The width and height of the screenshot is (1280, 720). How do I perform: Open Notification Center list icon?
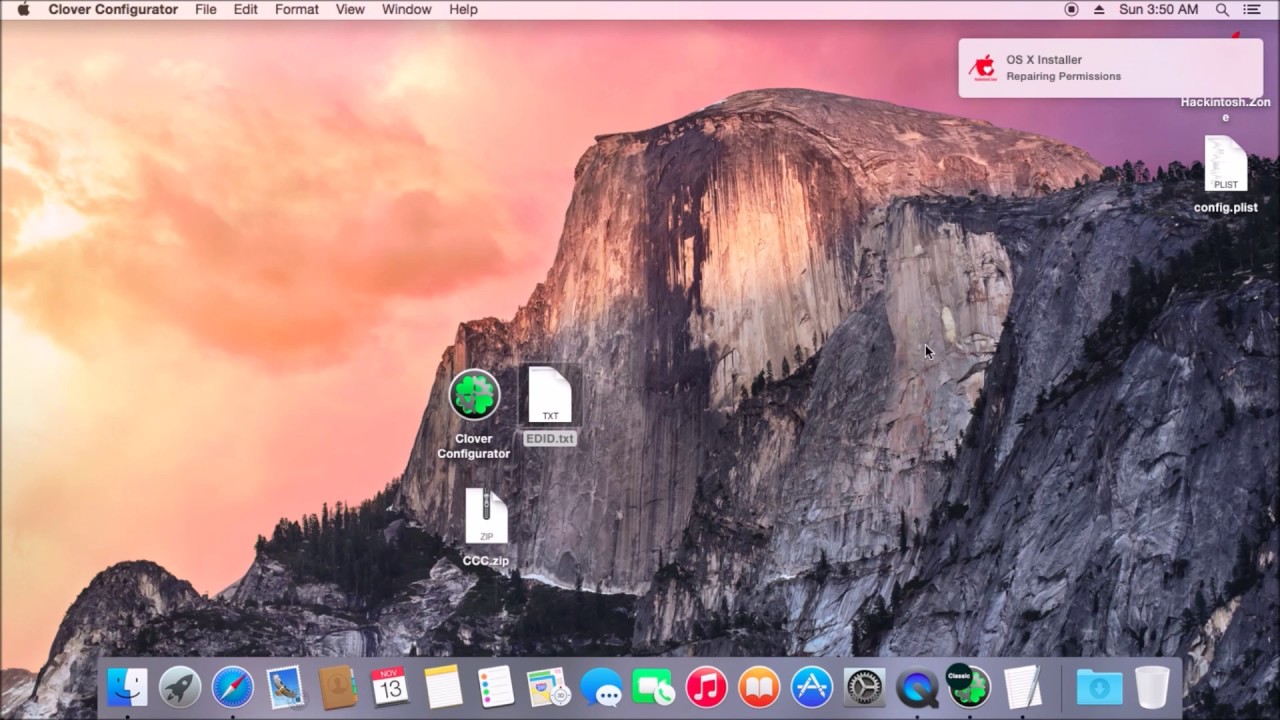pyautogui.click(x=1252, y=9)
